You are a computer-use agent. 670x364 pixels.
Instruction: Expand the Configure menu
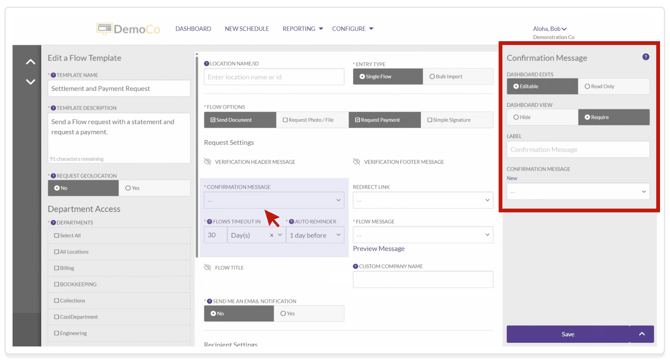tap(353, 29)
